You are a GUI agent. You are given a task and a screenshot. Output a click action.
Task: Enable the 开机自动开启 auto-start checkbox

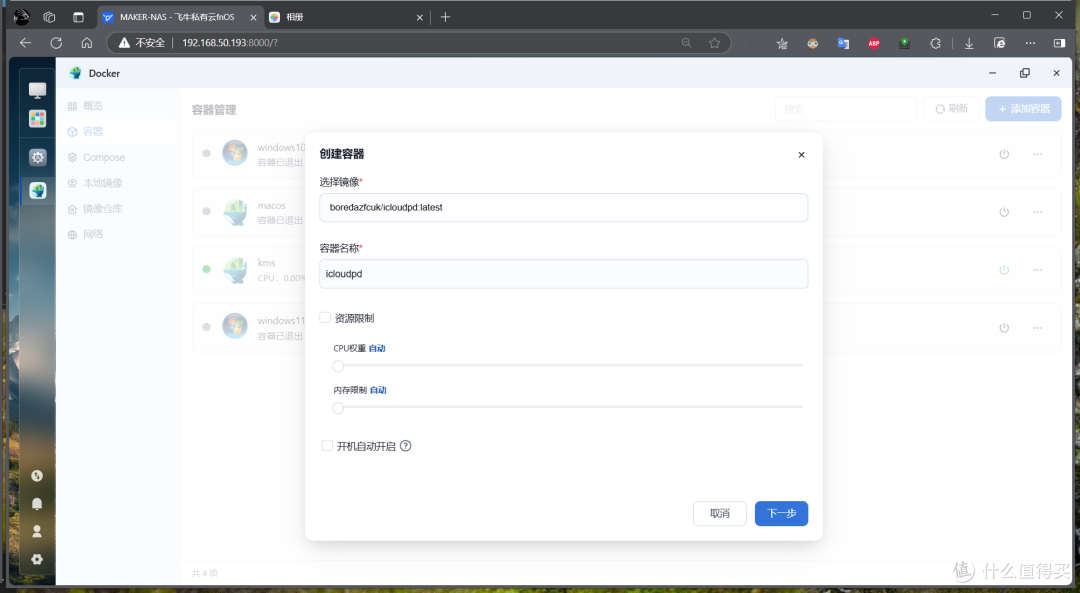[x=327, y=446]
